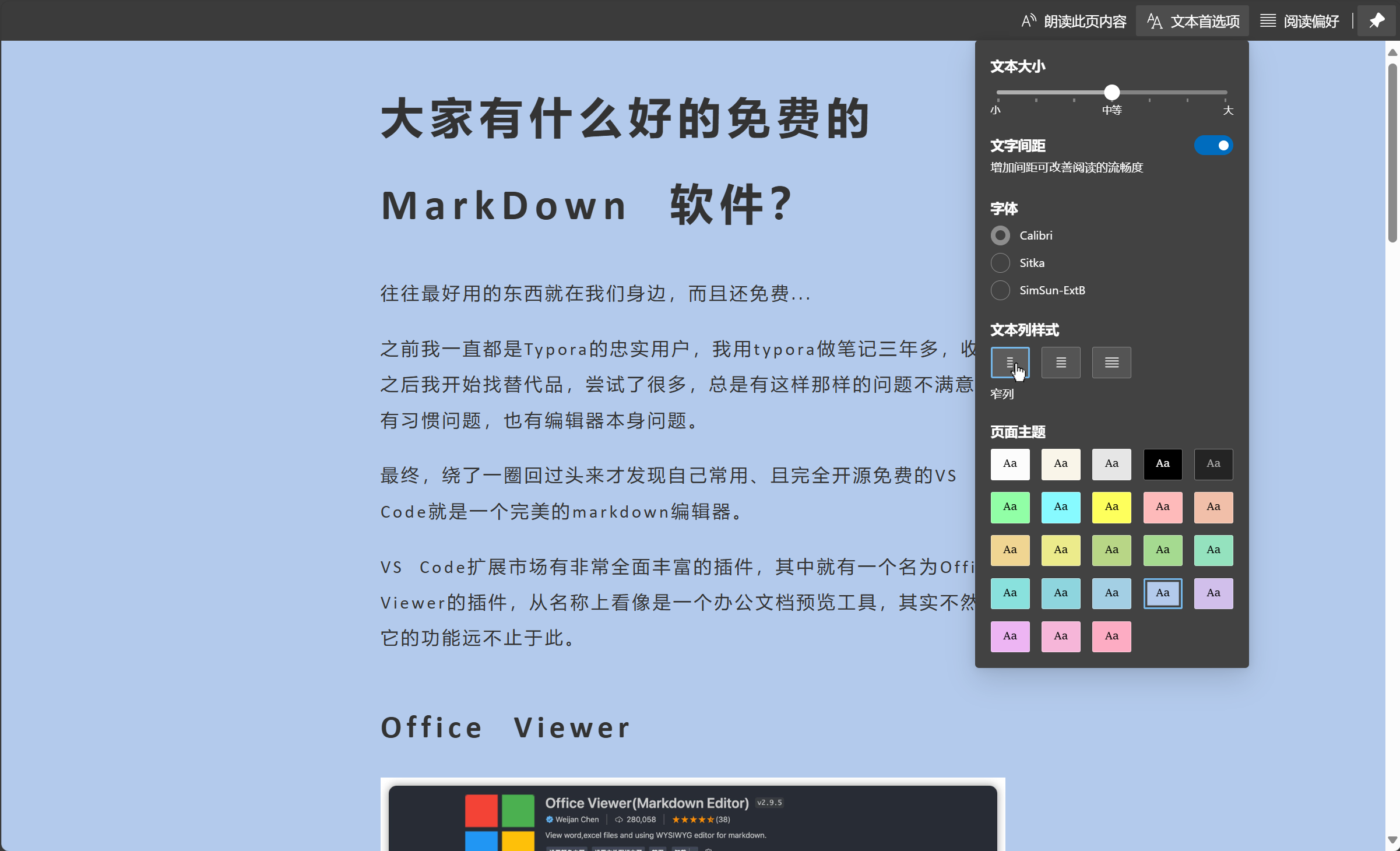The image size is (1400, 851).
Task: Select the wide column style icon
Action: 1111,363
